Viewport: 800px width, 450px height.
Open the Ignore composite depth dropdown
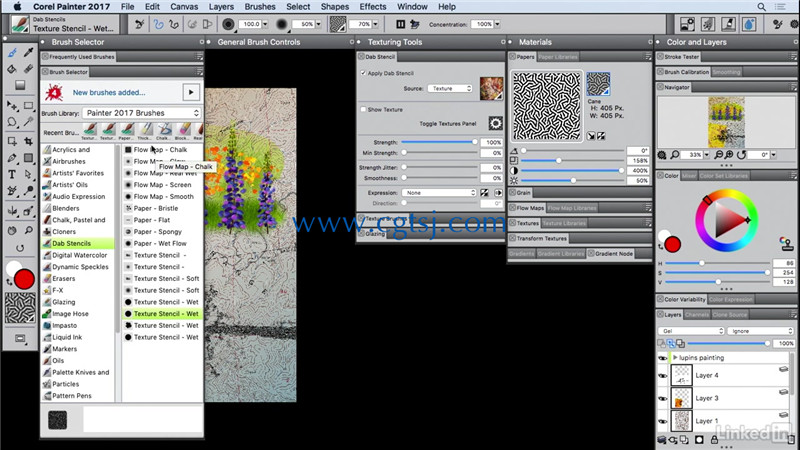pyautogui.click(x=761, y=331)
